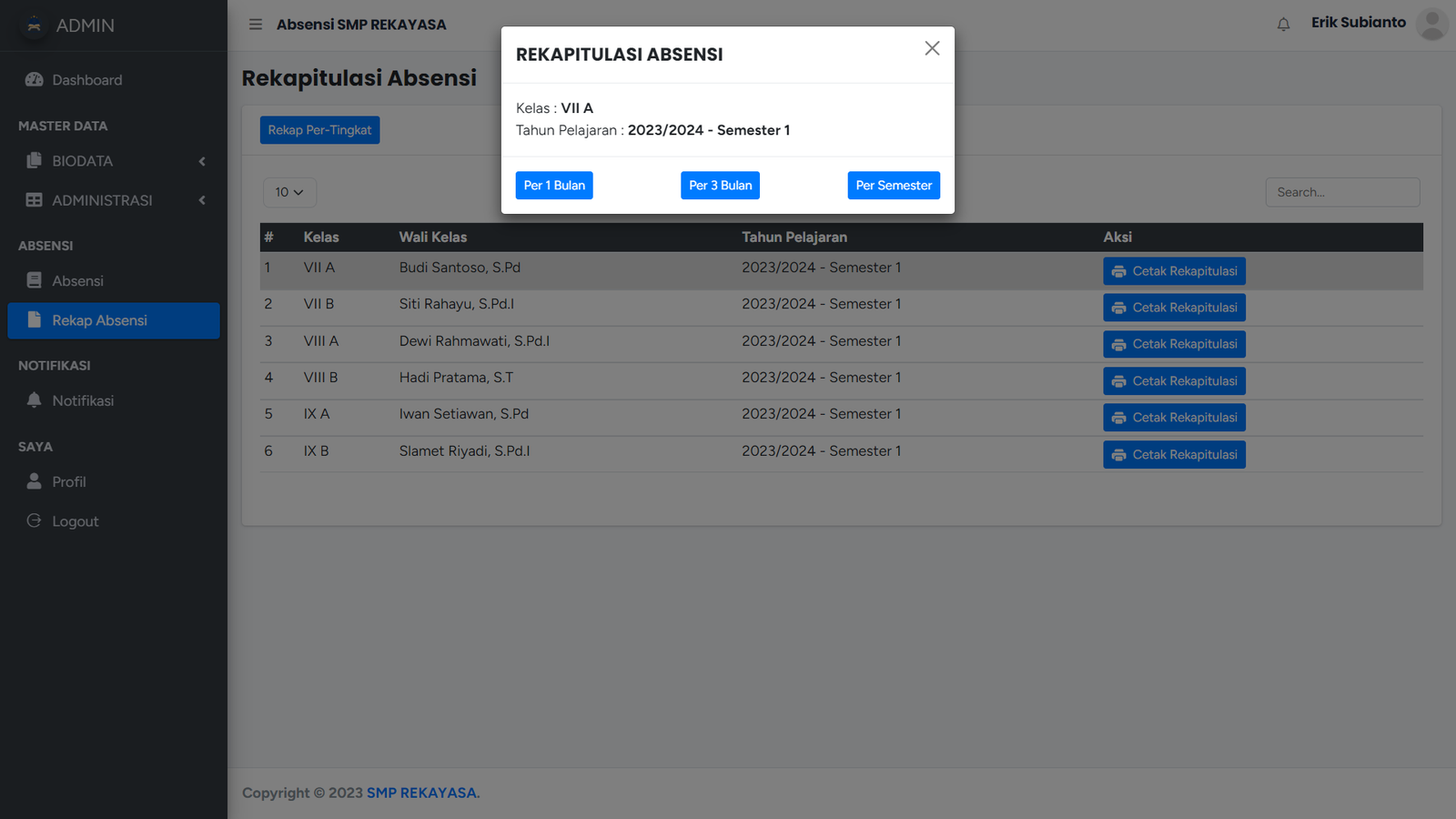The image size is (1456, 819).
Task: Select the Per Semester button
Action: [894, 186]
